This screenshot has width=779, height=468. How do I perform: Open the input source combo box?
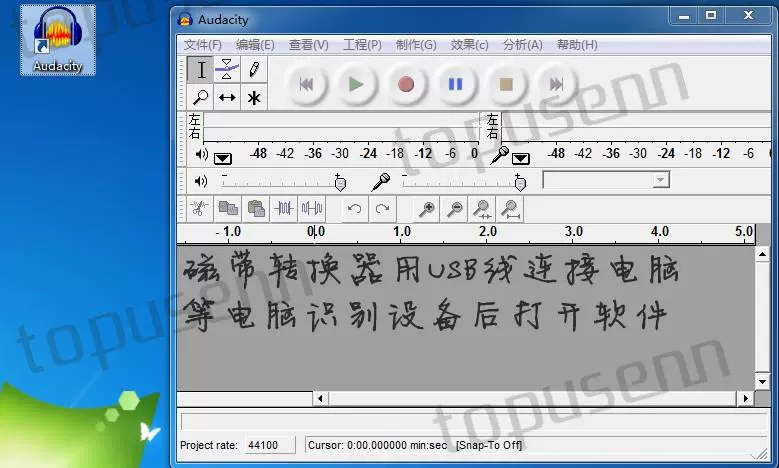[x=606, y=180]
